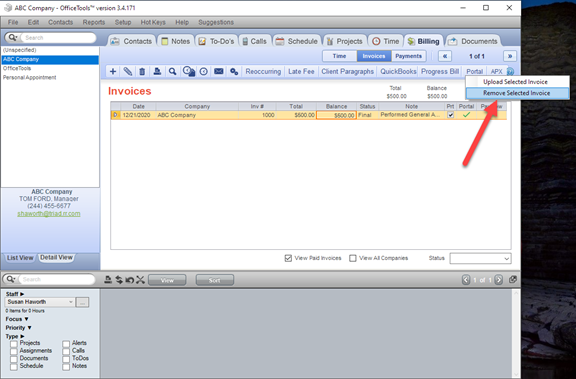Click the round help icon after APX

click(x=511, y=71)
